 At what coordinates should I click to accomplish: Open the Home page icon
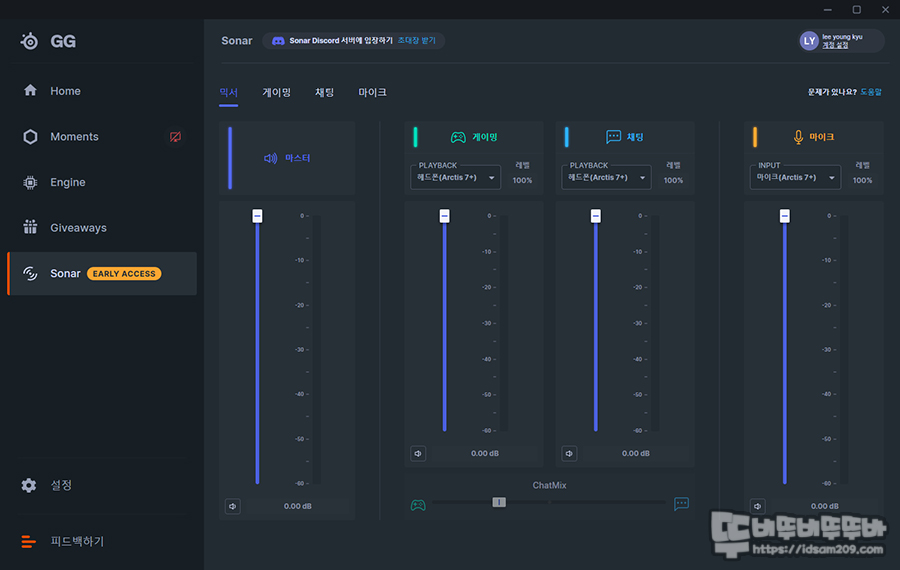point(30,90)
